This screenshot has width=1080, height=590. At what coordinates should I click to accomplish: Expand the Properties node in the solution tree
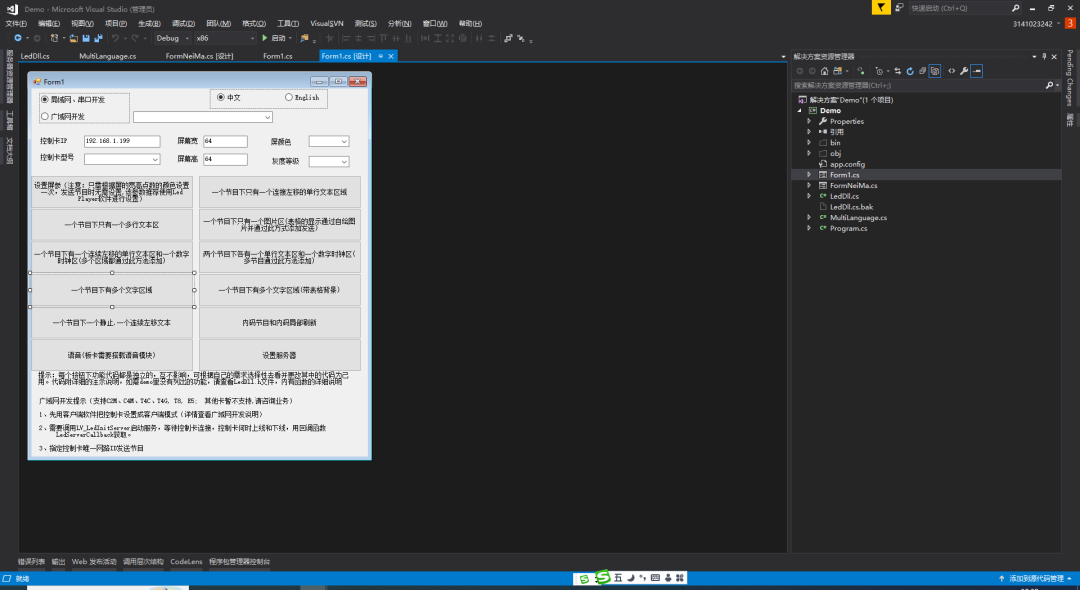coord(810,121)
